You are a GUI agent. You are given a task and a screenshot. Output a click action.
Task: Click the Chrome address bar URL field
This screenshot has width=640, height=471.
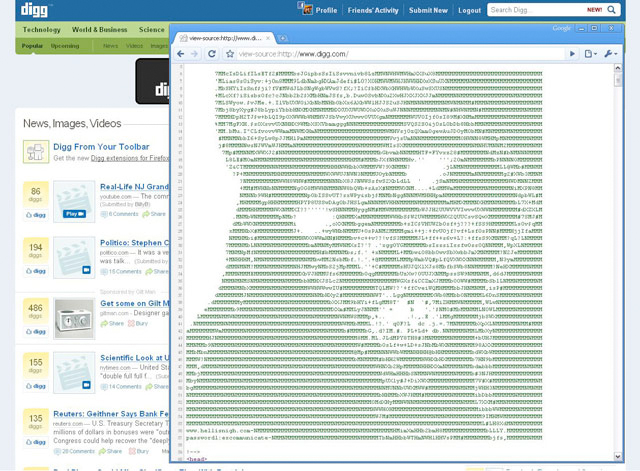click(400, 54)
